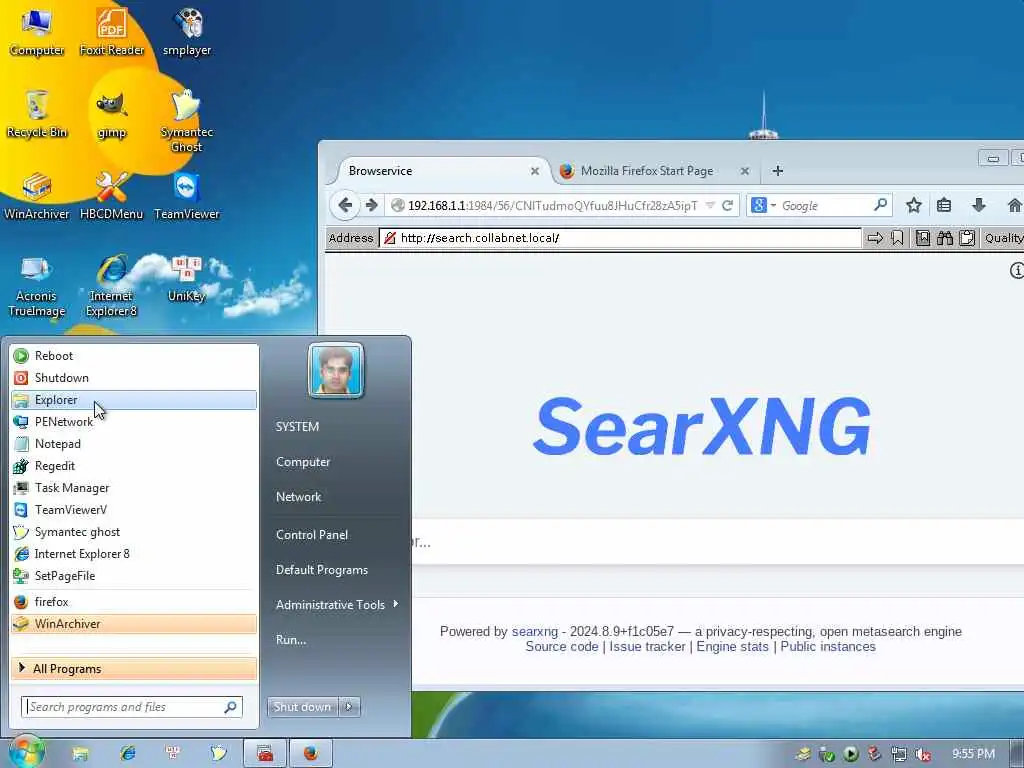Select the TeamViewer desktop icon
1024x768 pixels.
tap(187, 196)
